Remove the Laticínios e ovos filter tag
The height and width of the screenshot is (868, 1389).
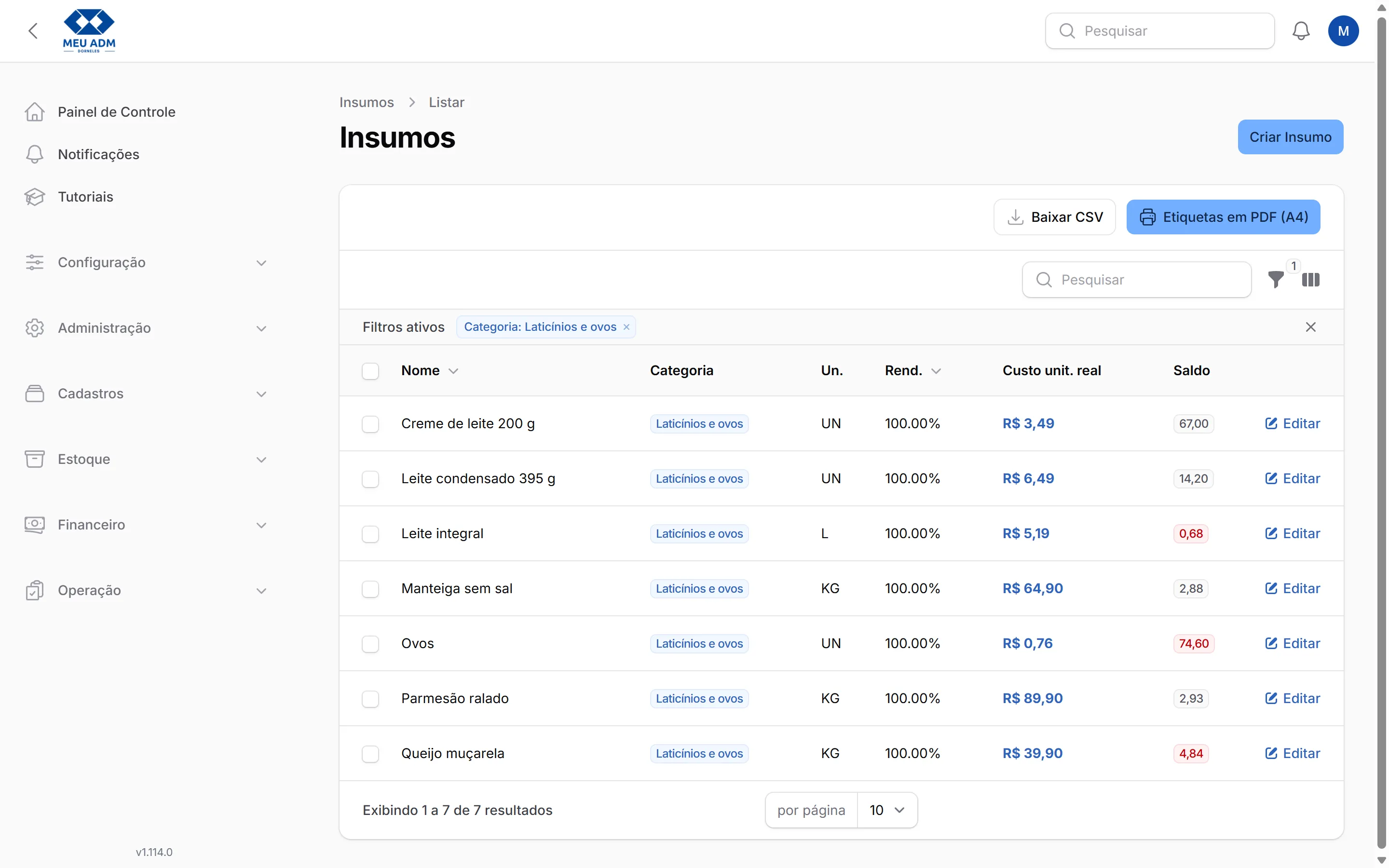(626, 327)
